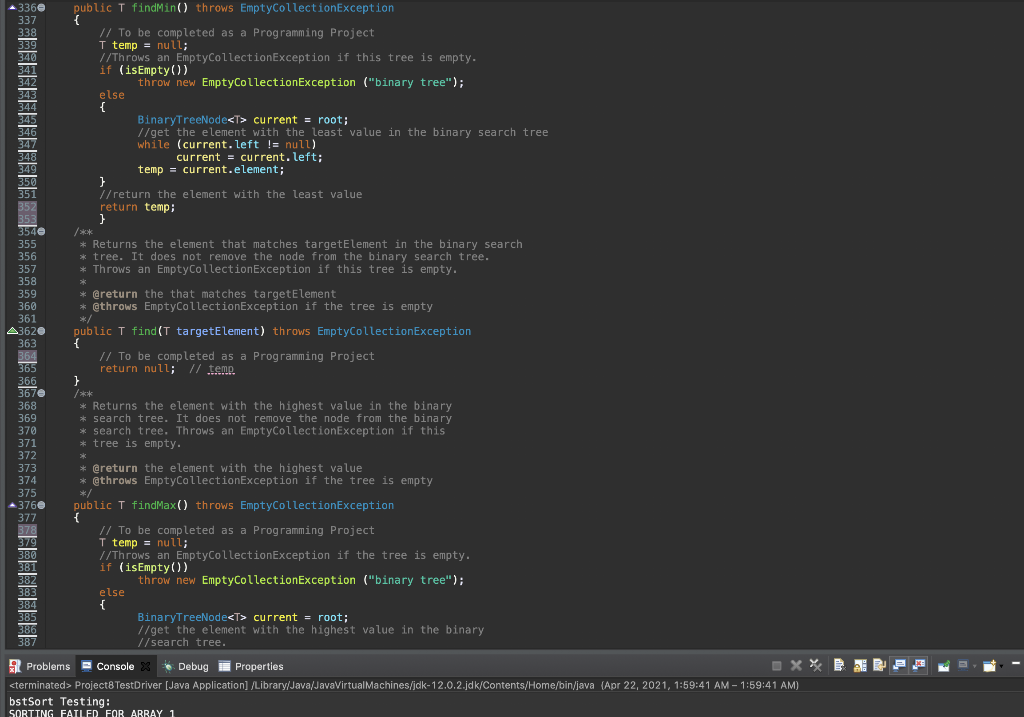
Task: Click line number 378 in the gutter
Action: [27, 530]
